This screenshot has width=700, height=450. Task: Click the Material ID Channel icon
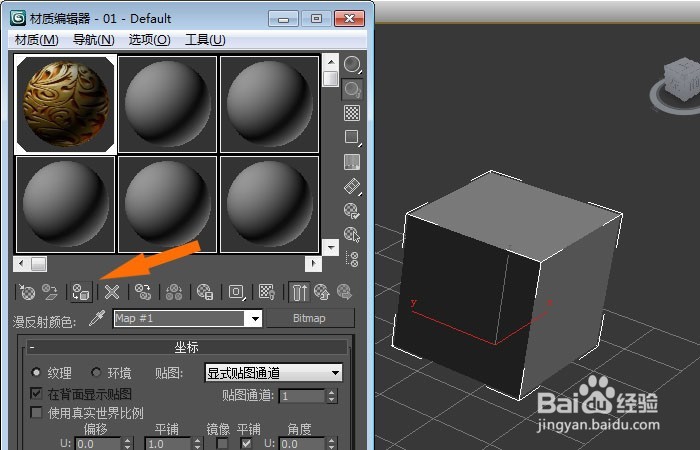(x=237, y=292)
